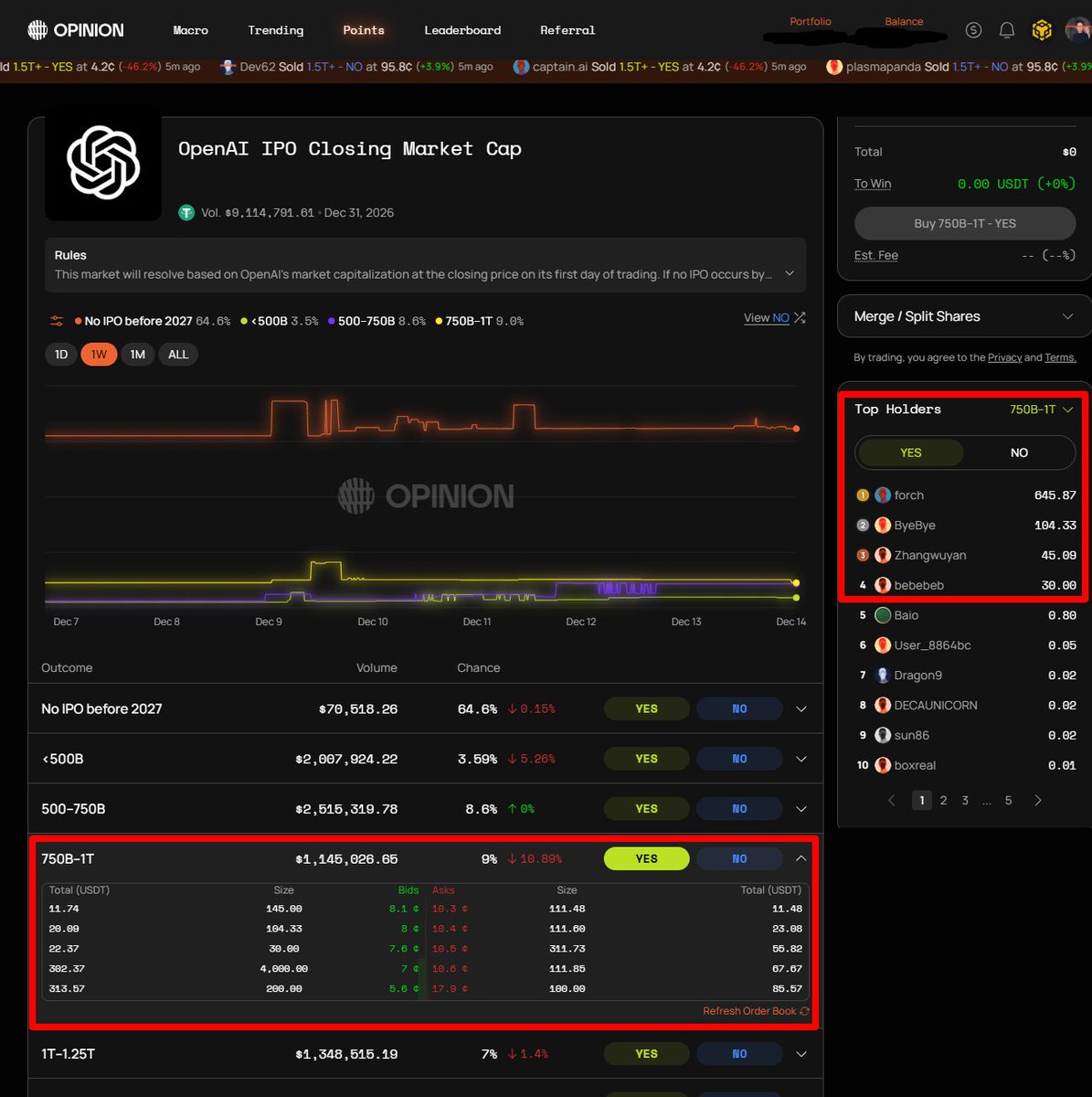
Task: Open the Points nav item
Action: 363,30
